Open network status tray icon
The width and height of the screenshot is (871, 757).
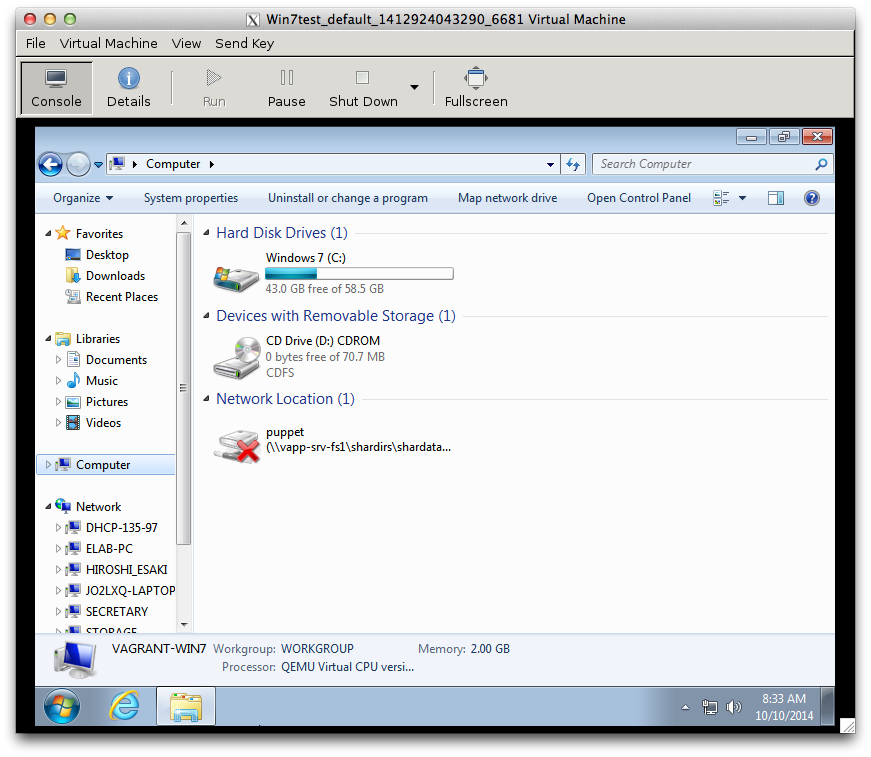coord(709,708)
